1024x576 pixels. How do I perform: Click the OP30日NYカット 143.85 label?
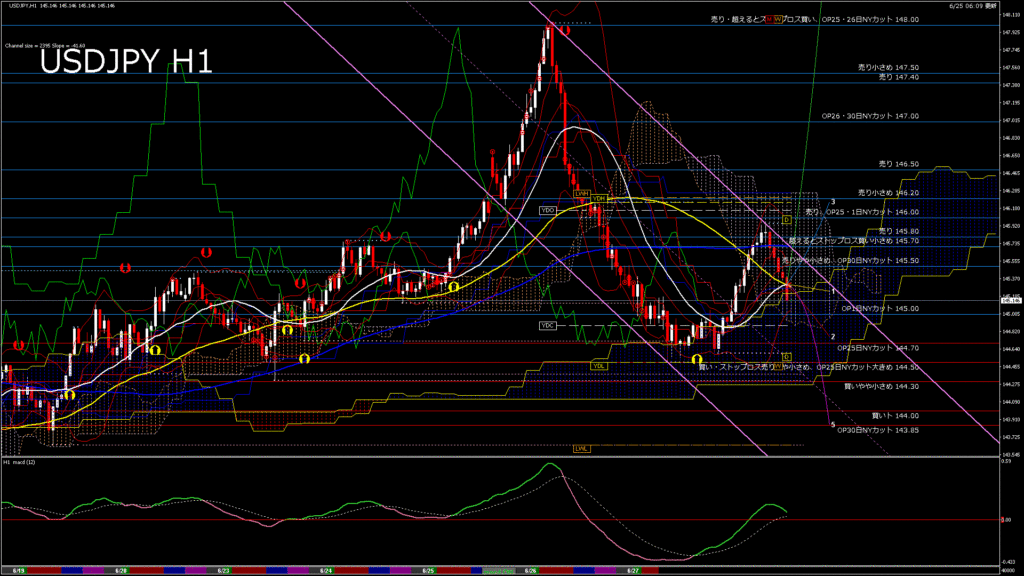coord(878,431)
